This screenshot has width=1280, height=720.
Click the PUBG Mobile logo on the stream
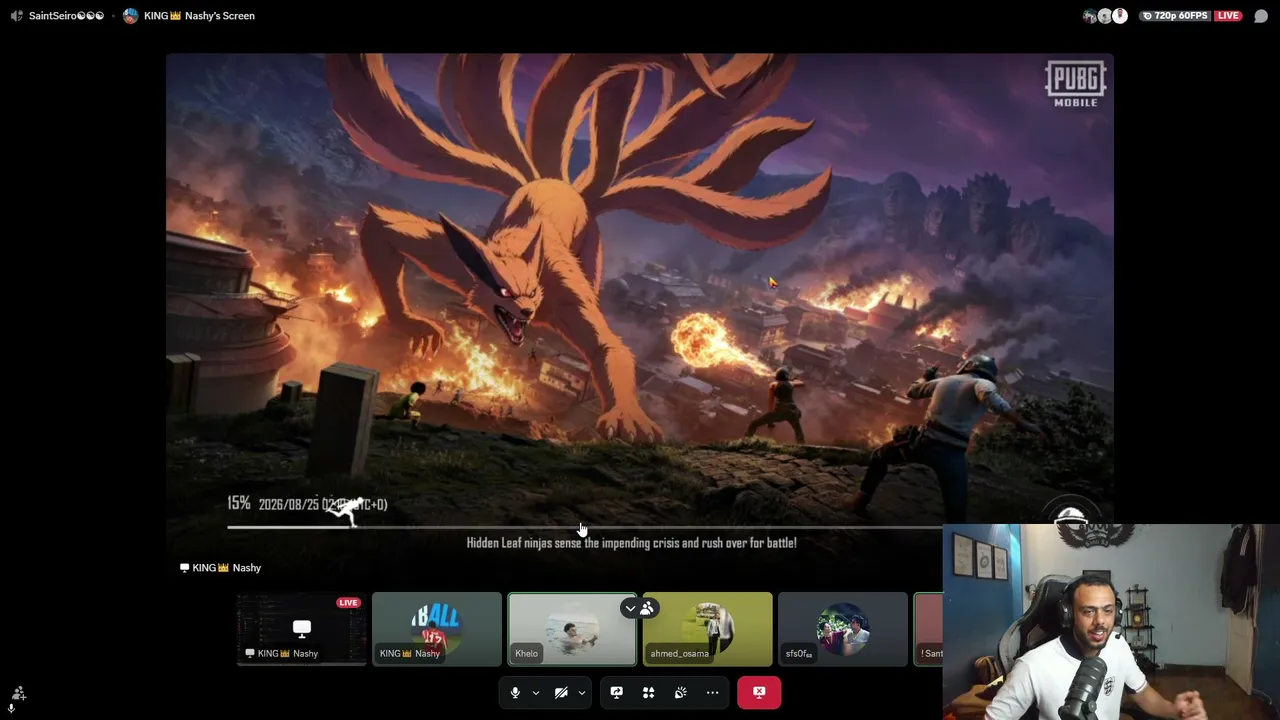point(1076,84)
